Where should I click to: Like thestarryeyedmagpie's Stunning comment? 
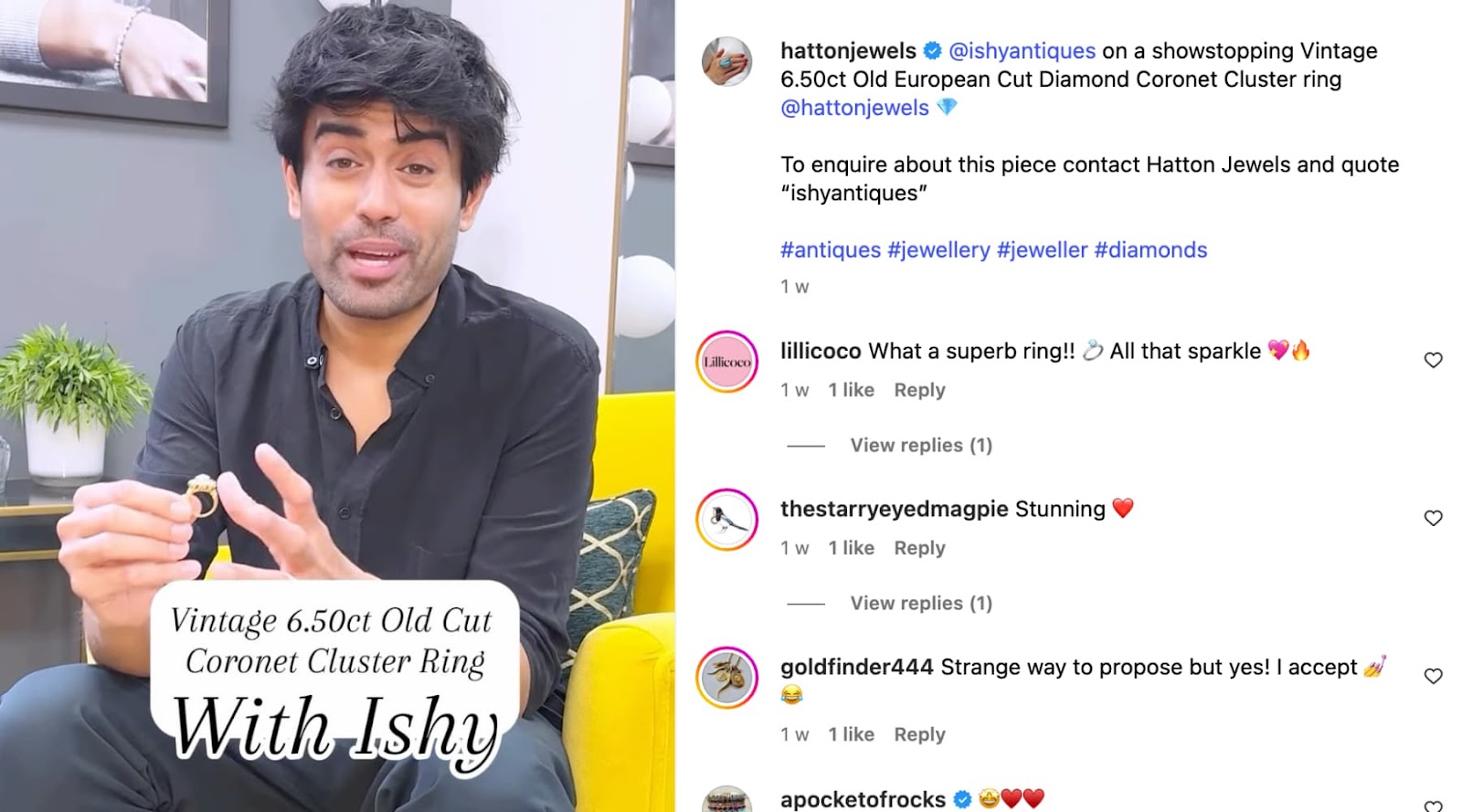click(1433, 518)
